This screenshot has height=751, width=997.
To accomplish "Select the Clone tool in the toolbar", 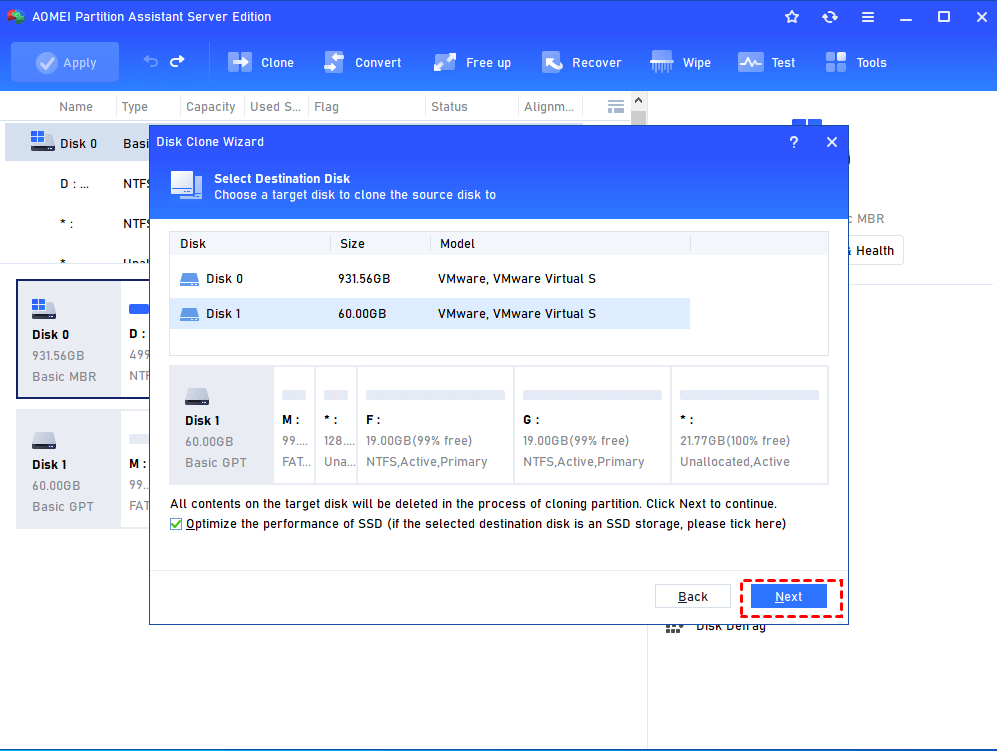I will click(x=261, y=62).
